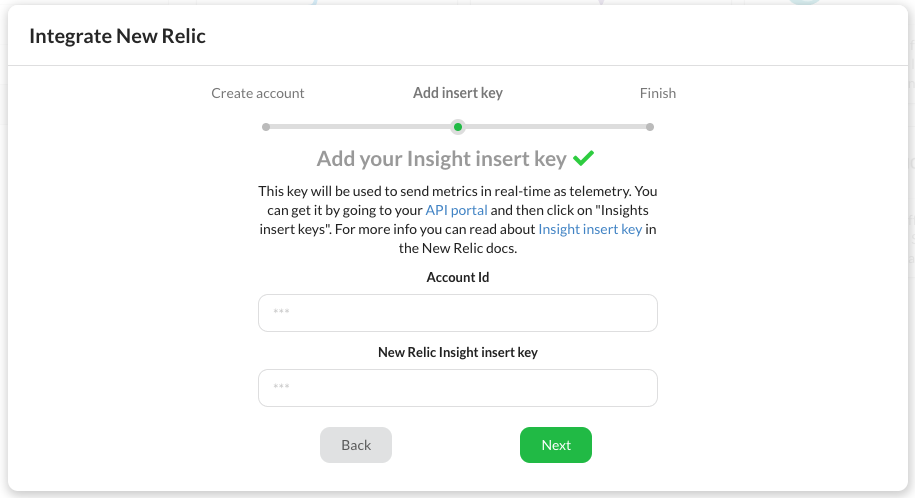Select the Finish step label
The width and height of the screenshot is (915, 498).
click(658, 93)
